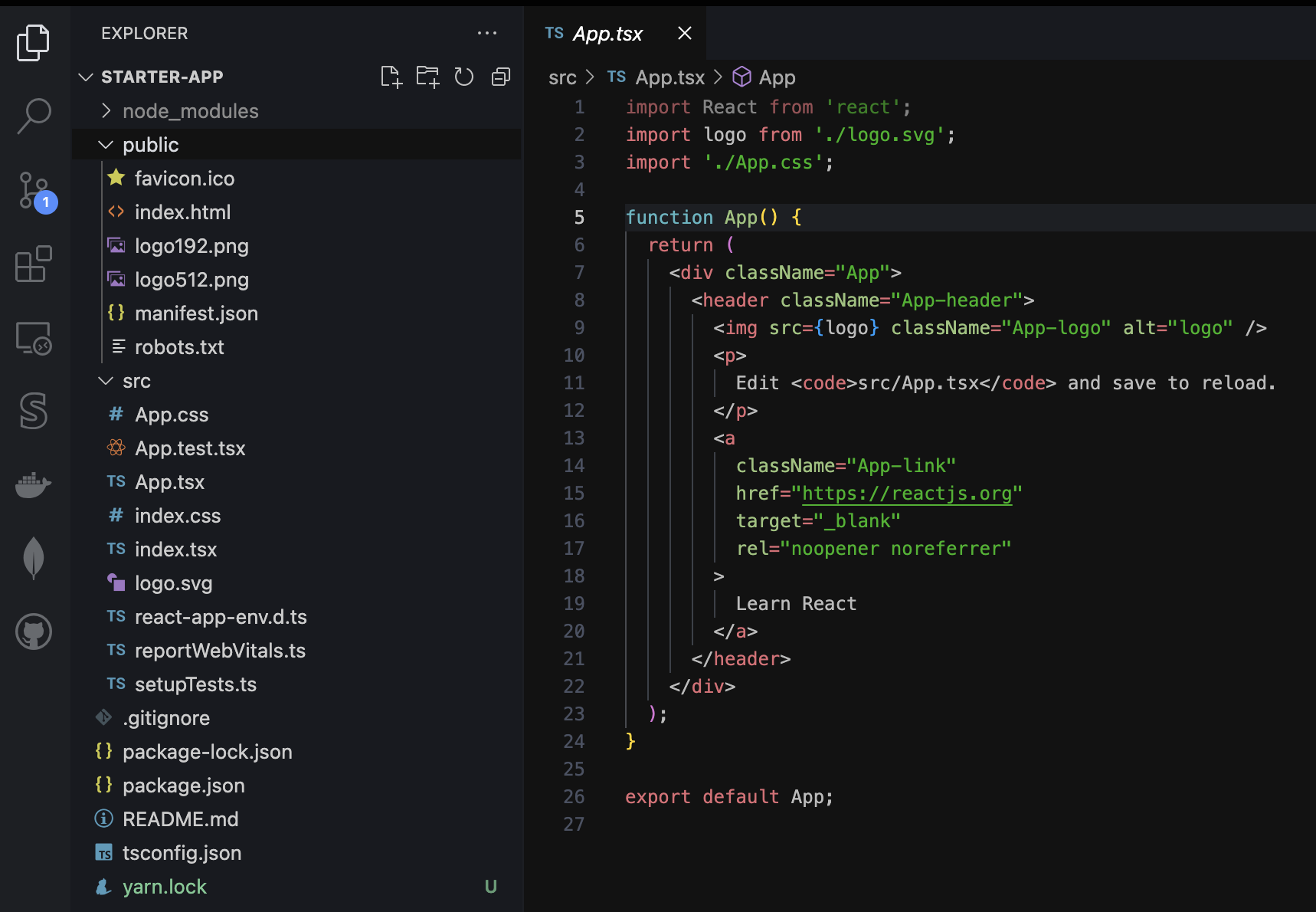Open yarn.lock file
This screenshot has height=912, width=1316.
pyautogui.click(x=297, y=887)
